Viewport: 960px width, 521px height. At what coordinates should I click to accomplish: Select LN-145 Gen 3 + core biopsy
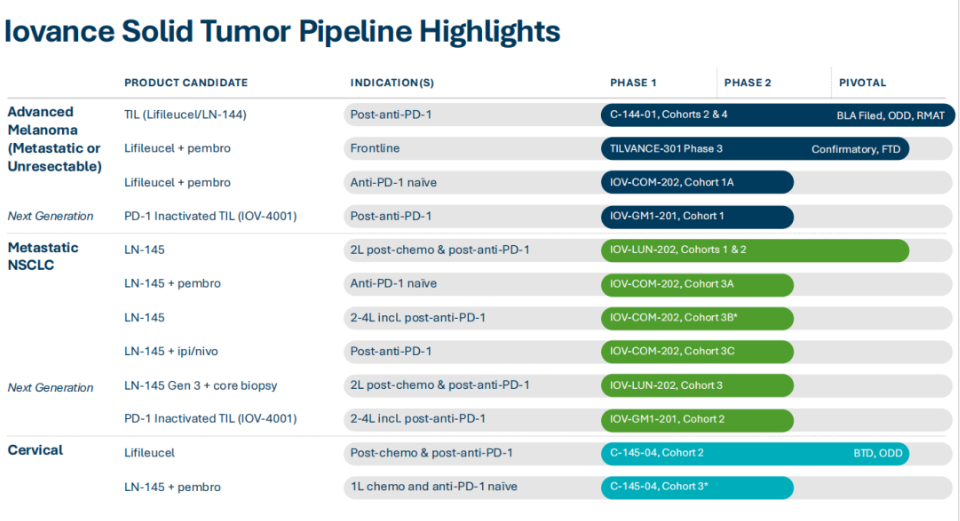click(201, 385)
